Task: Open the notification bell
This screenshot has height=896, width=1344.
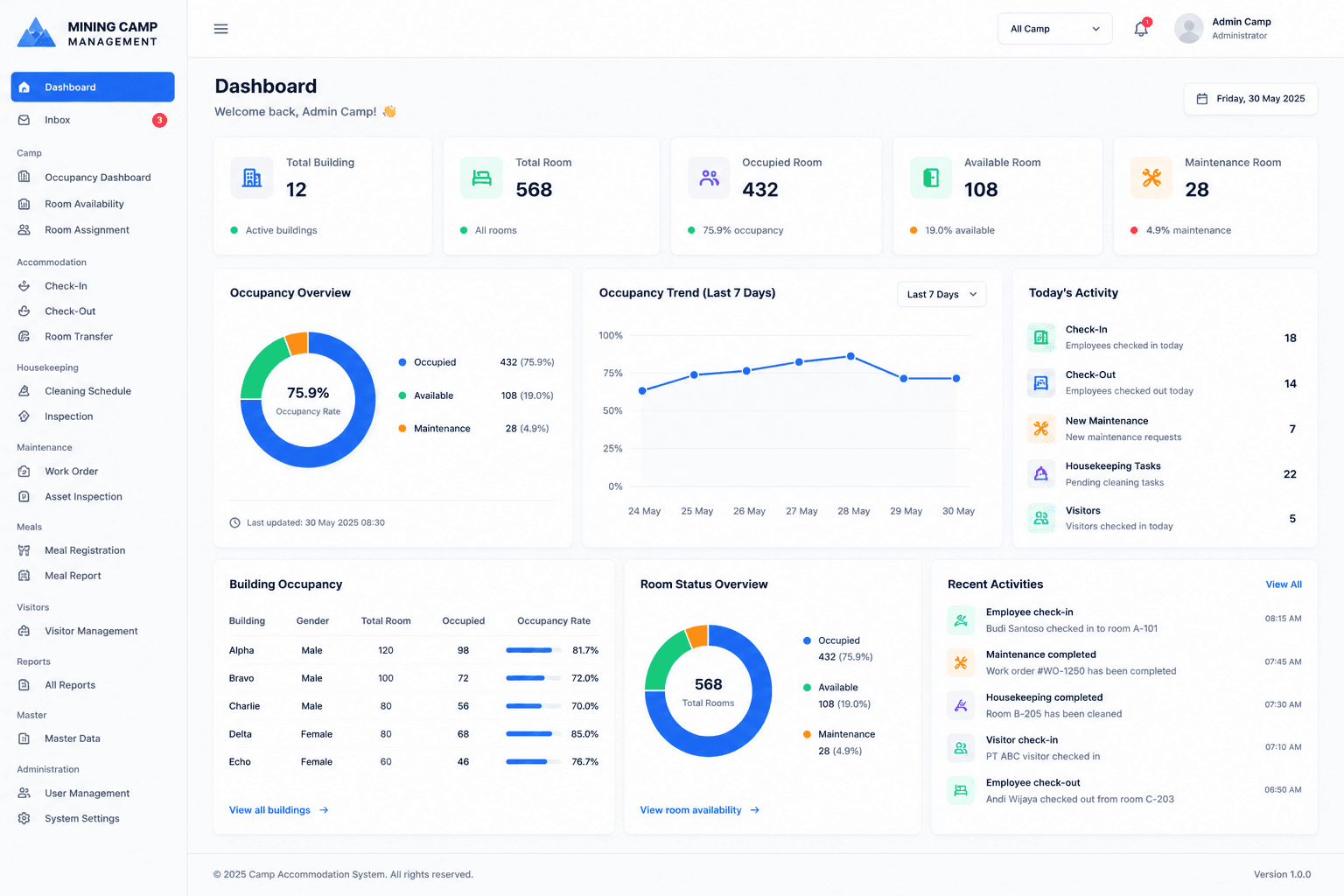Action: (1141, 29)
